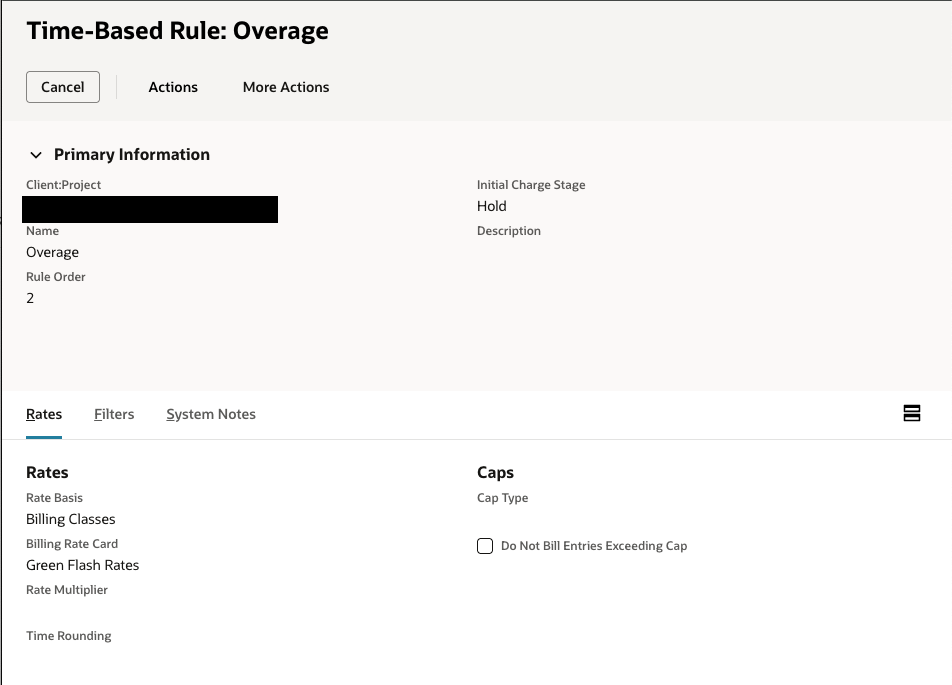Click the Rate Basis label
Viewport: 952px width, 685px height.
(x=54, y=497)
